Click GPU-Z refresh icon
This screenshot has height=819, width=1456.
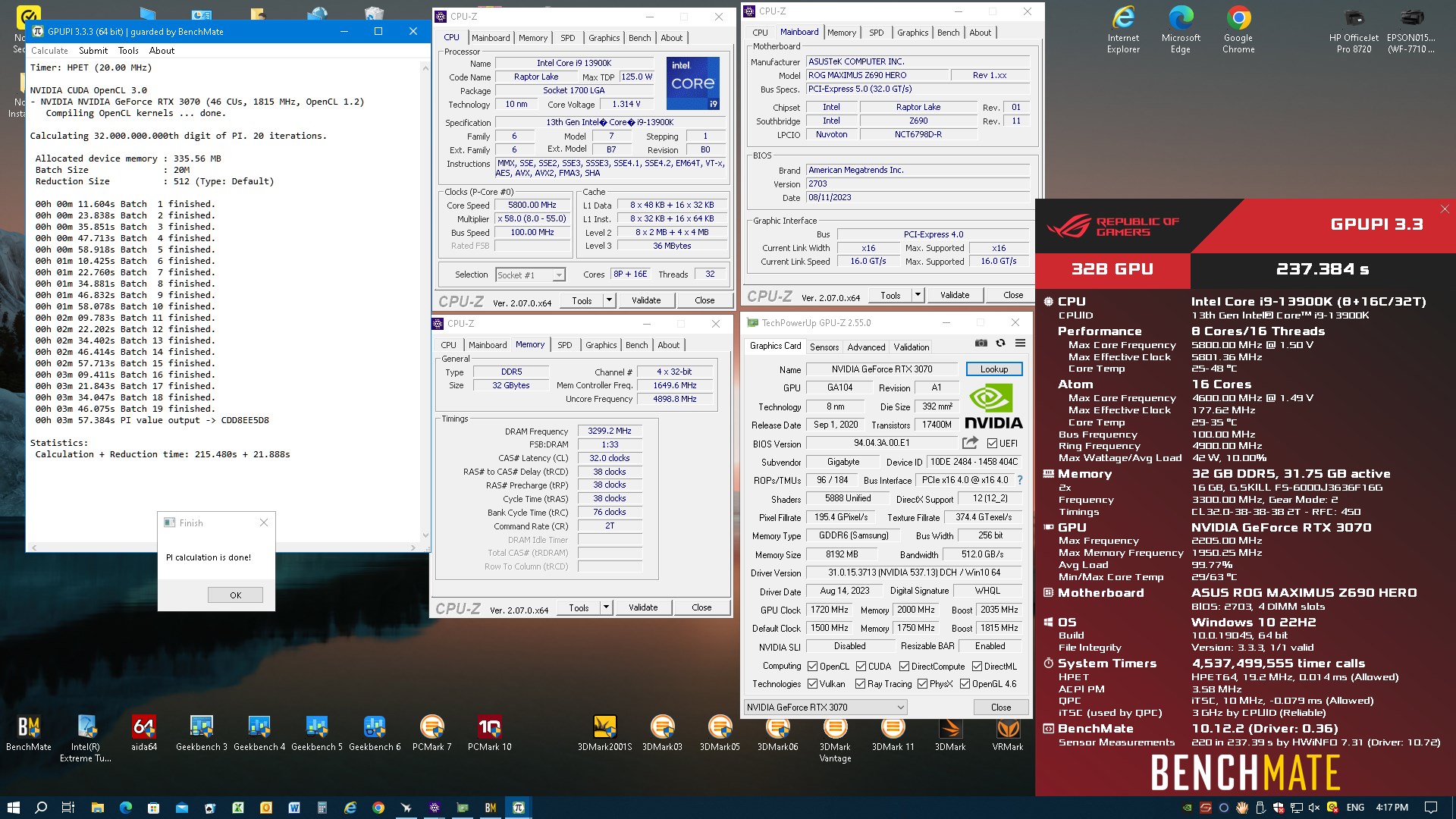pos(1001,344)
